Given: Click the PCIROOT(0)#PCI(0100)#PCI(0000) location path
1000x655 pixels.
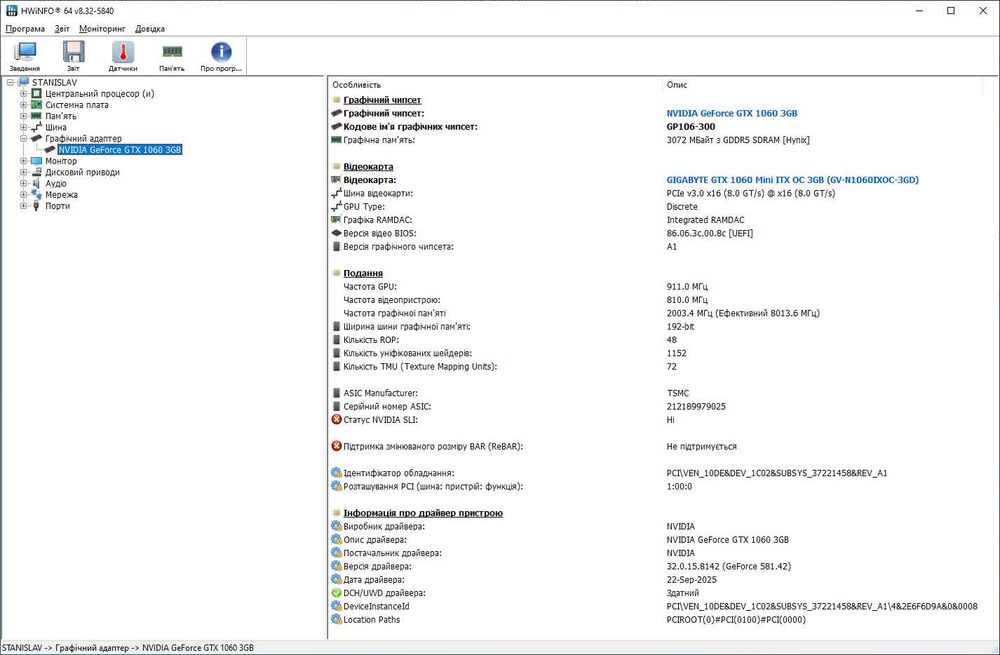Looking at the screenshot, I should point(736,620).
